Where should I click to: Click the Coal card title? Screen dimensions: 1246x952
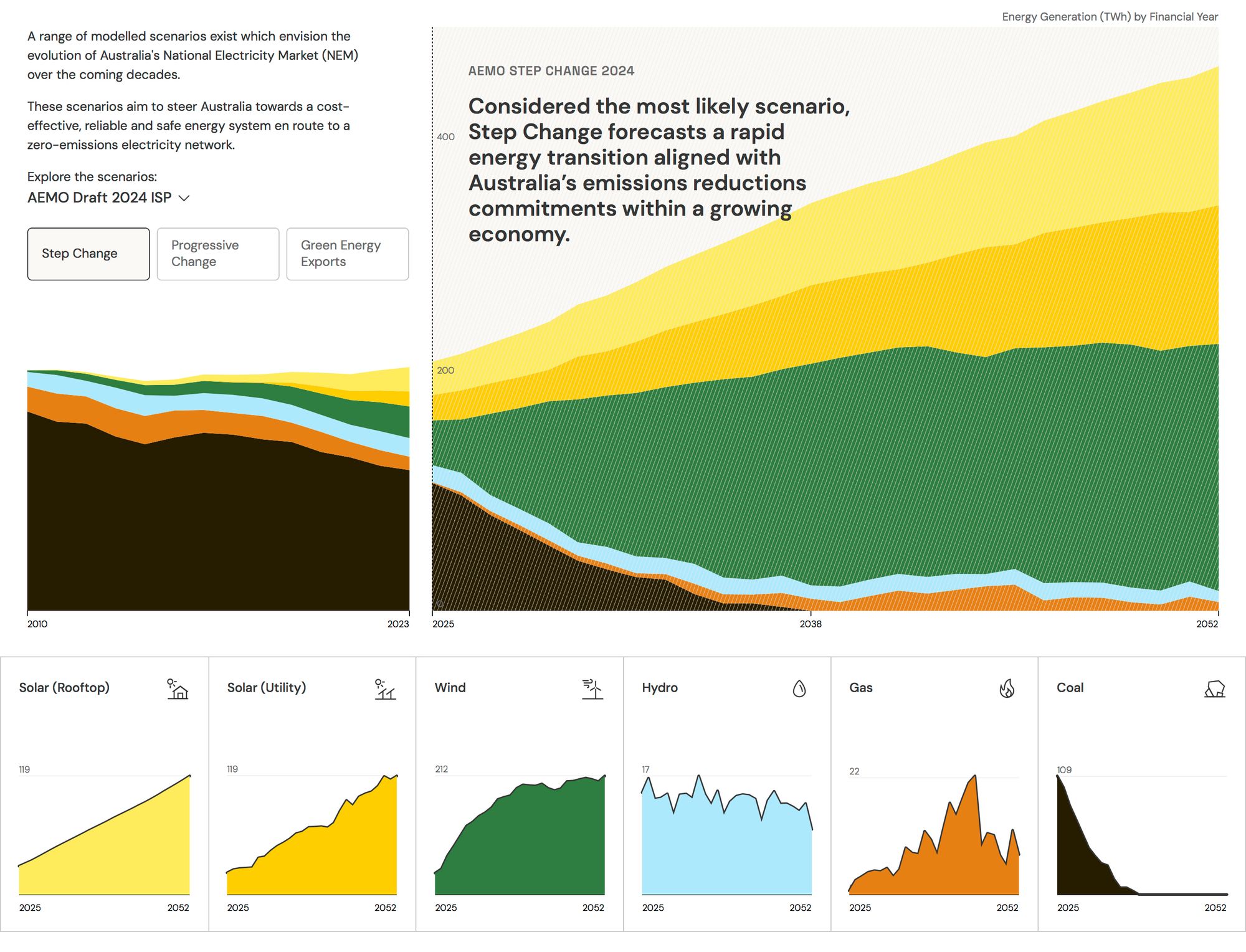tap(1070, 687)
